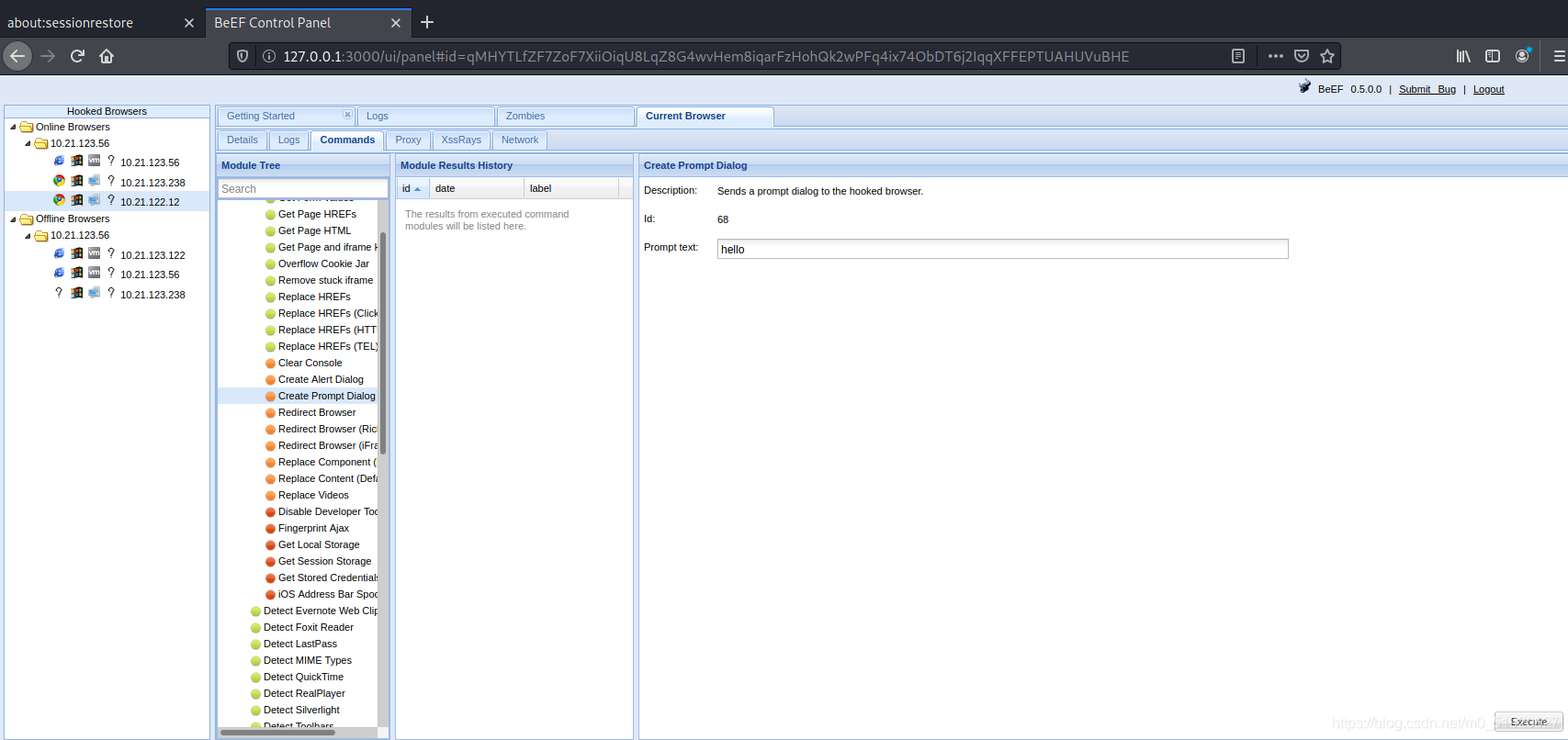This screenshot has width=1568, height=740.
Task: Toggle reader view icon in address bar
Action: (1238, 56)
